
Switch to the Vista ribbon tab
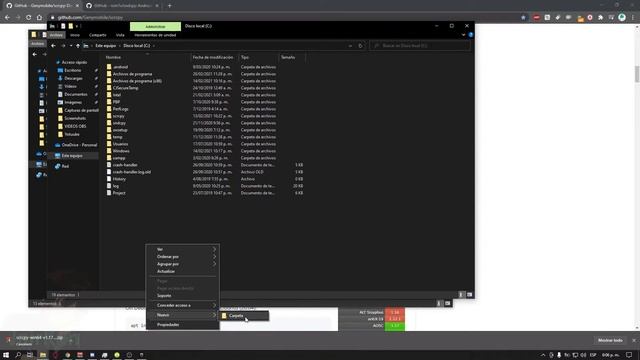(x=120, y=35)
